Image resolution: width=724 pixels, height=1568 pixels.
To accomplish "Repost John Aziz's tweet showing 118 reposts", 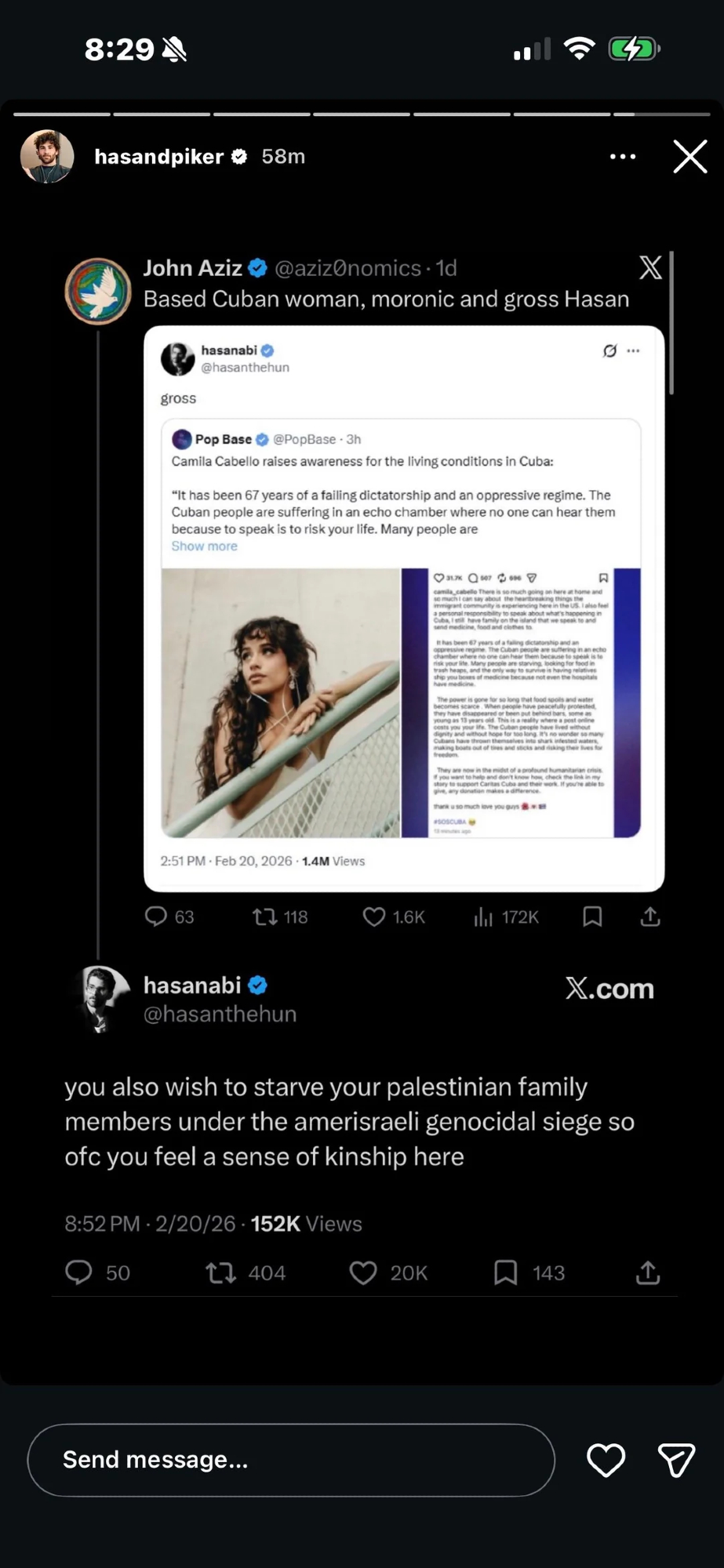I will click(x=264, y=916).
